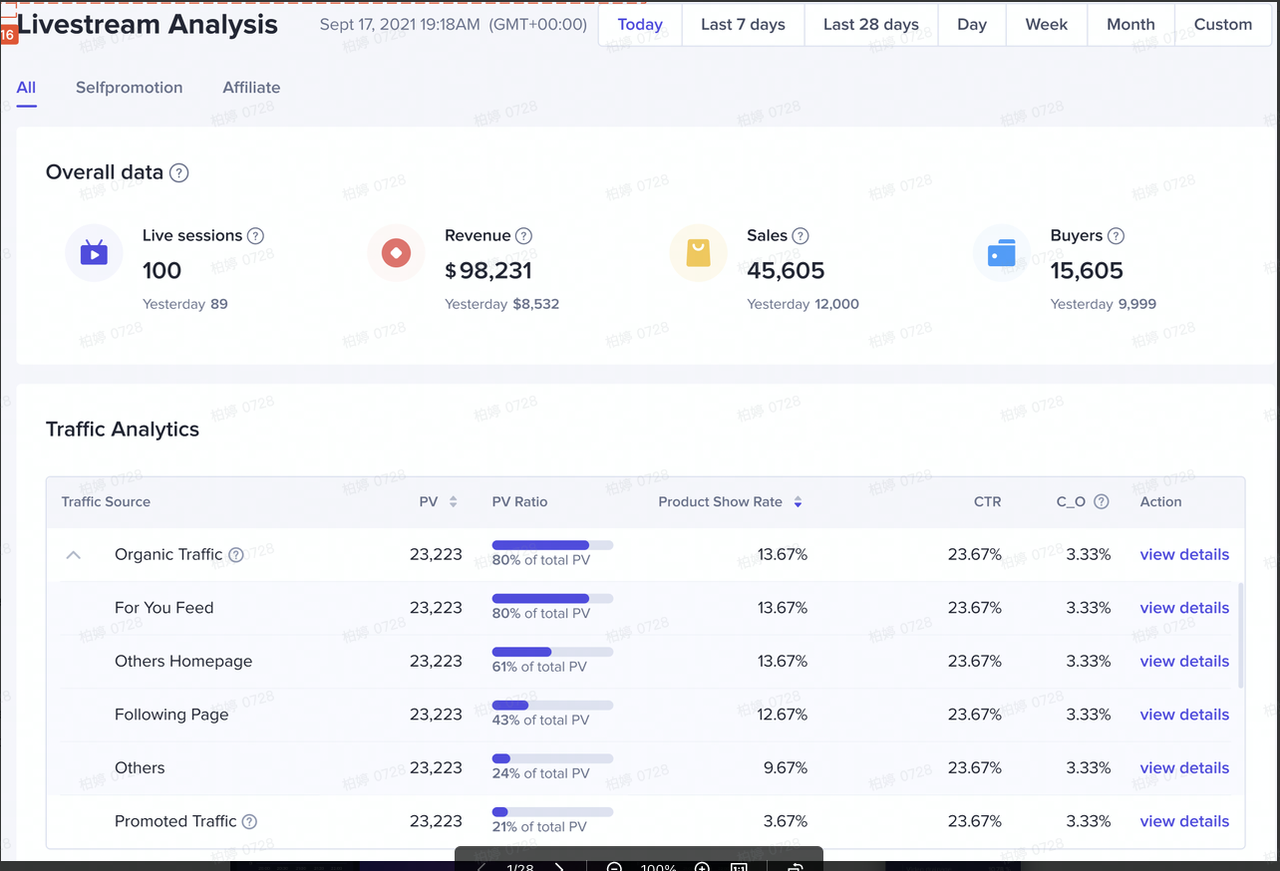Click the For You Feed row label
The height and width of the screenshot is (871, 1280).
[164, 608]
